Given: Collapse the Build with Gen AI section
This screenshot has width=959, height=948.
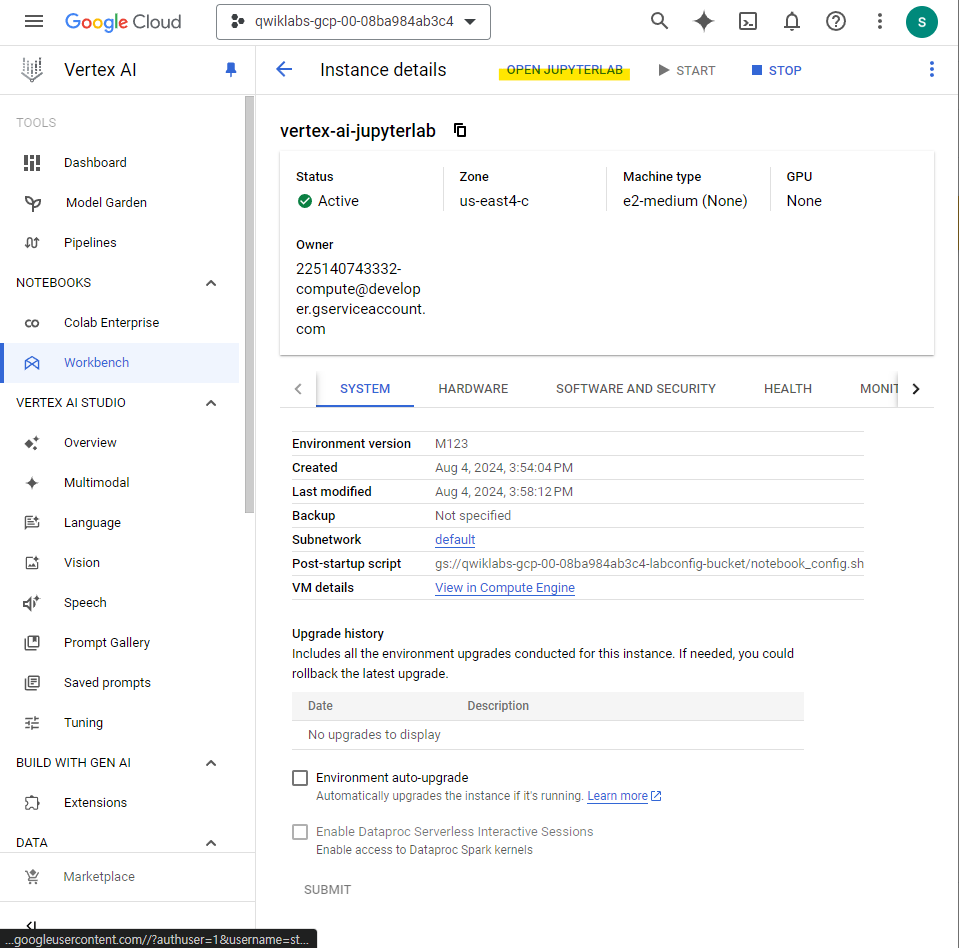Looking at the screenshot, I should pos(211,763).
